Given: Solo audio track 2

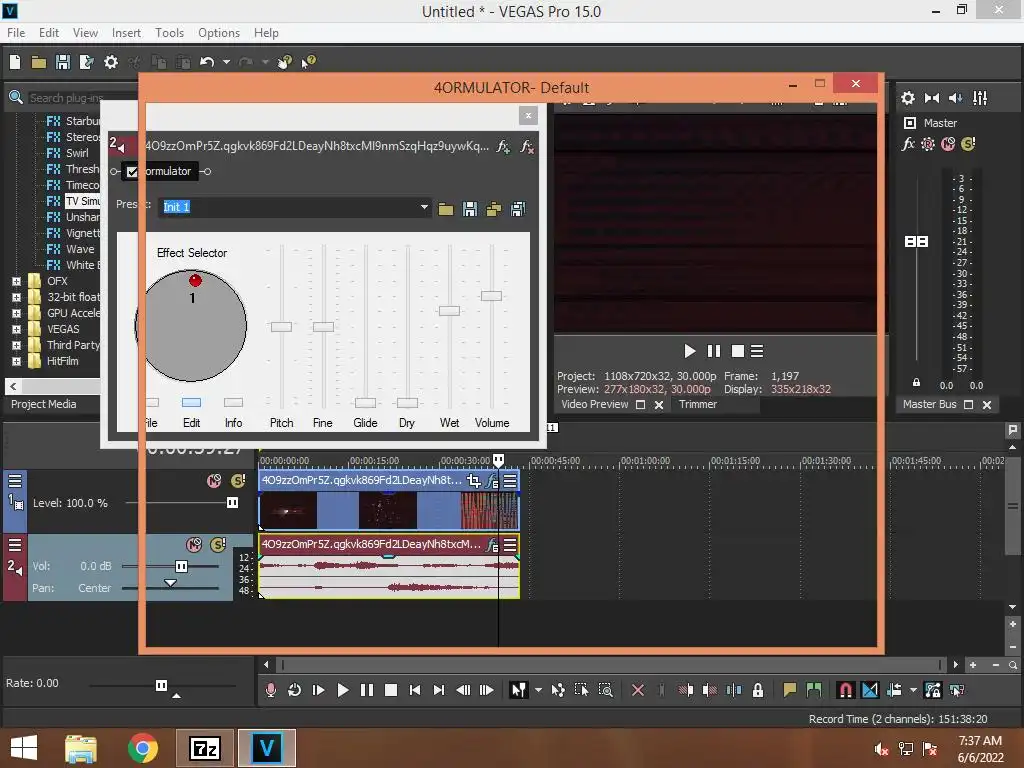Looking at the screenshot, I should [x=218, y=545].
